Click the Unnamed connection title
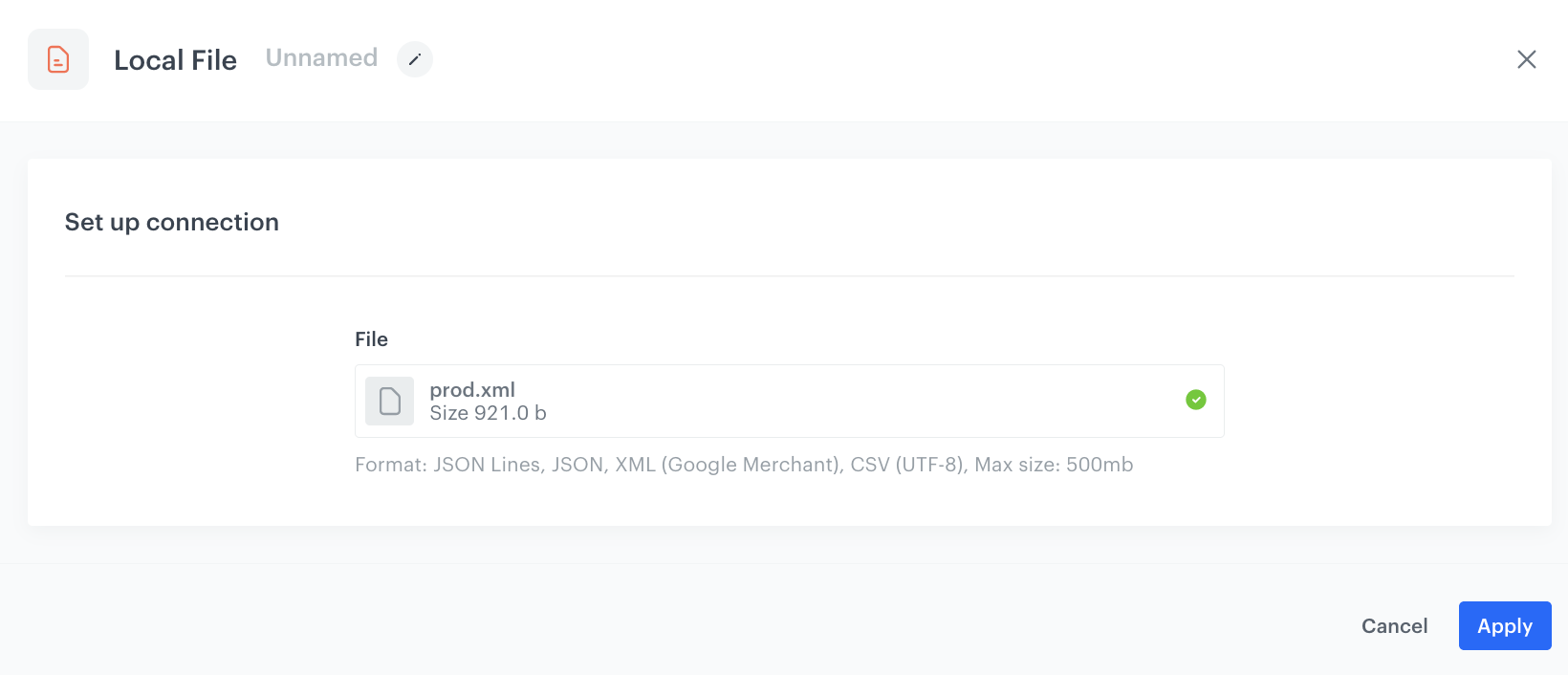 click(321, 57)
